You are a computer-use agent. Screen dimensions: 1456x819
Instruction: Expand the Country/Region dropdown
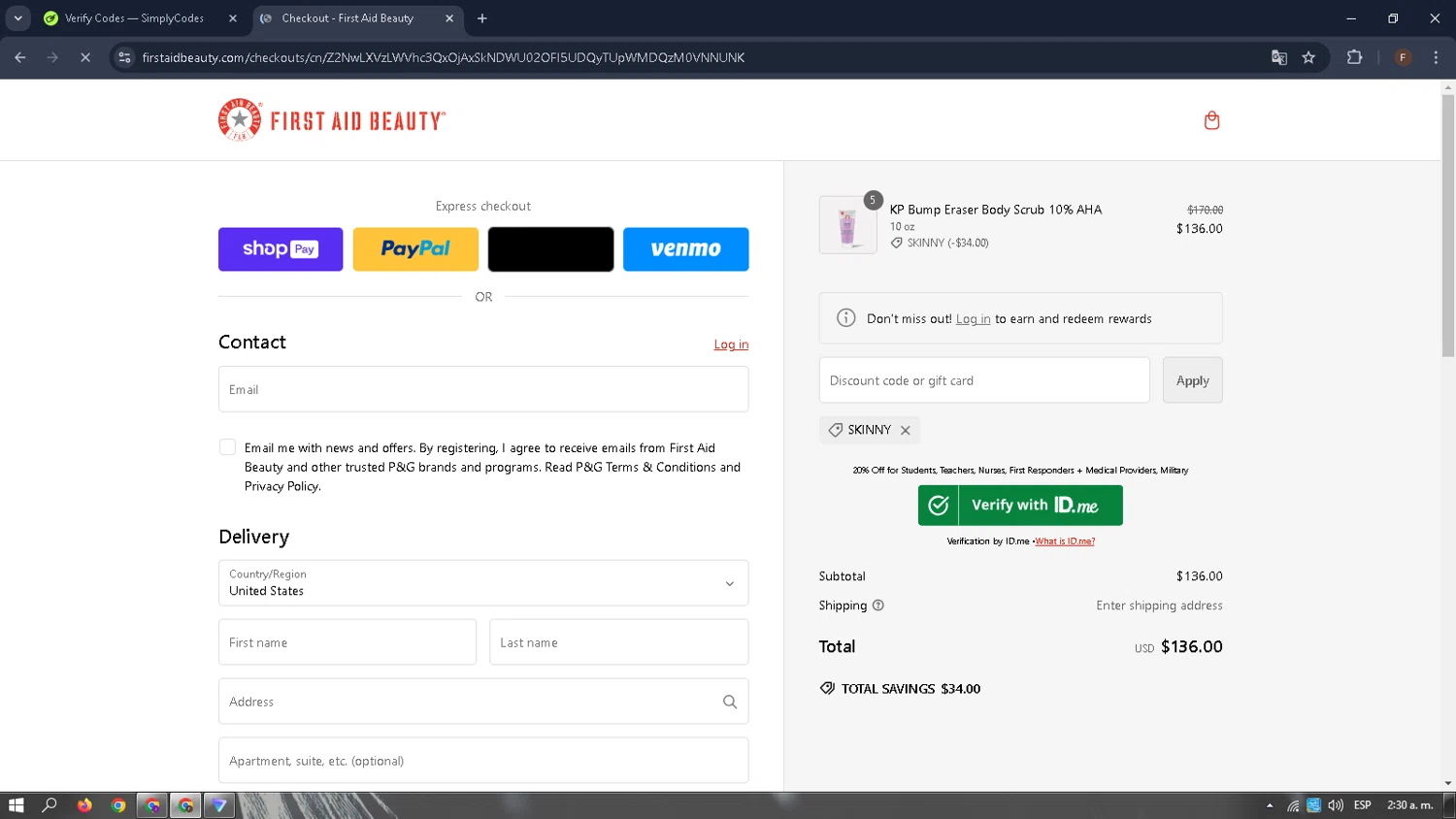(x=483, y=583)
